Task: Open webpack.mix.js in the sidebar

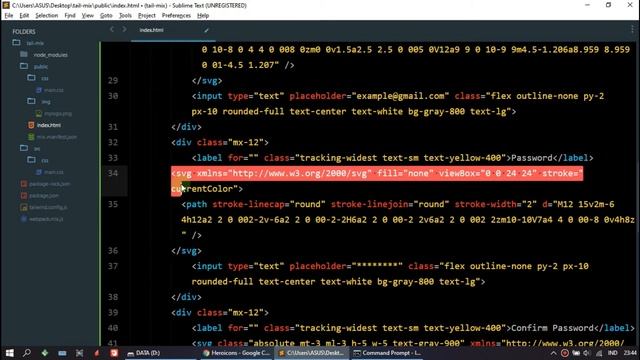Action: 46,220
